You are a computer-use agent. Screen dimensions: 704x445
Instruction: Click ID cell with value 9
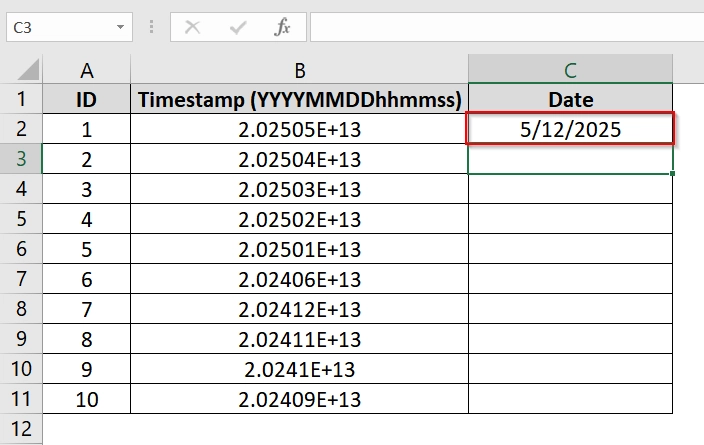[87, 369]
